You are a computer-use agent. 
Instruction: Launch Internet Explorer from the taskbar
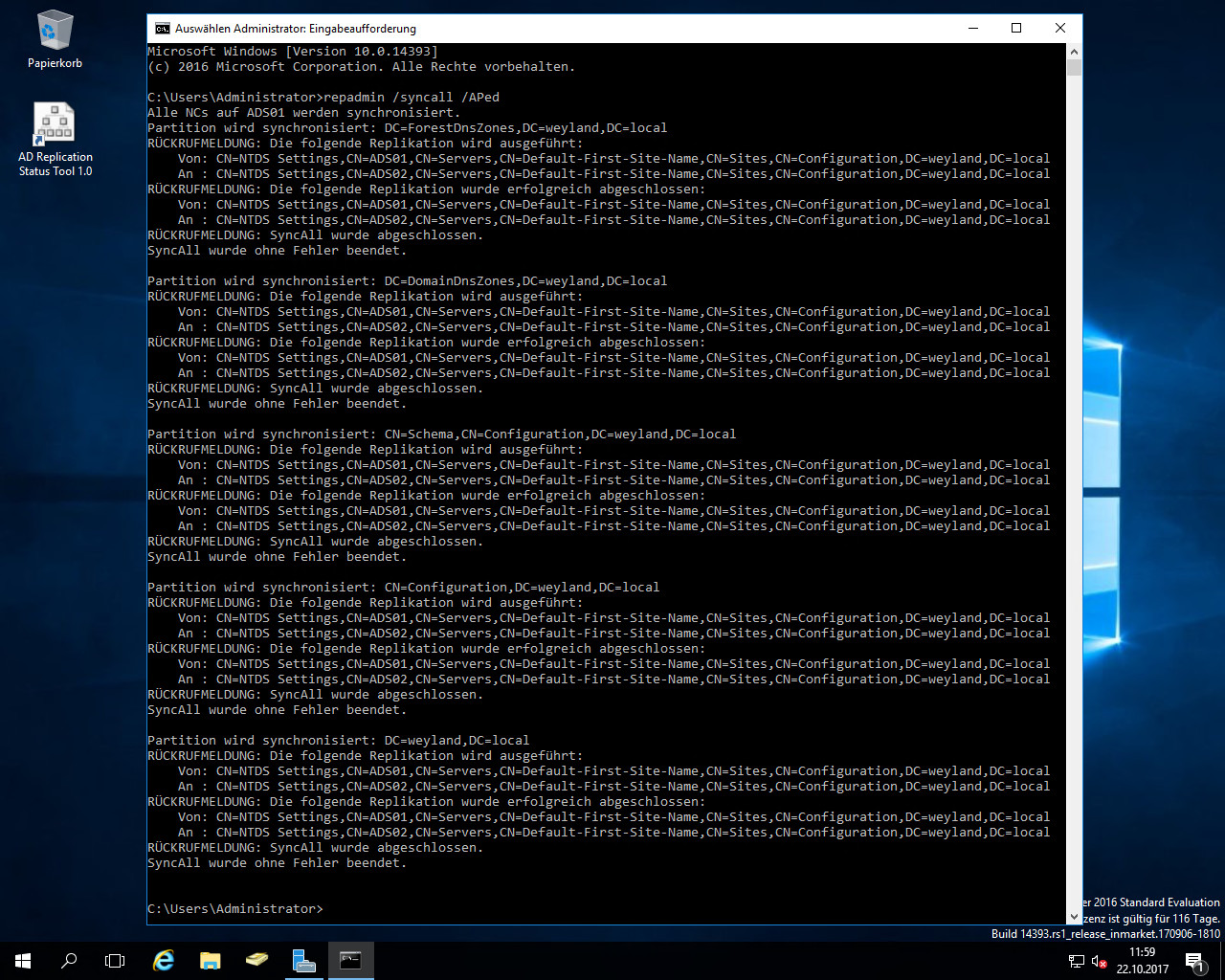tap(164, 961)
